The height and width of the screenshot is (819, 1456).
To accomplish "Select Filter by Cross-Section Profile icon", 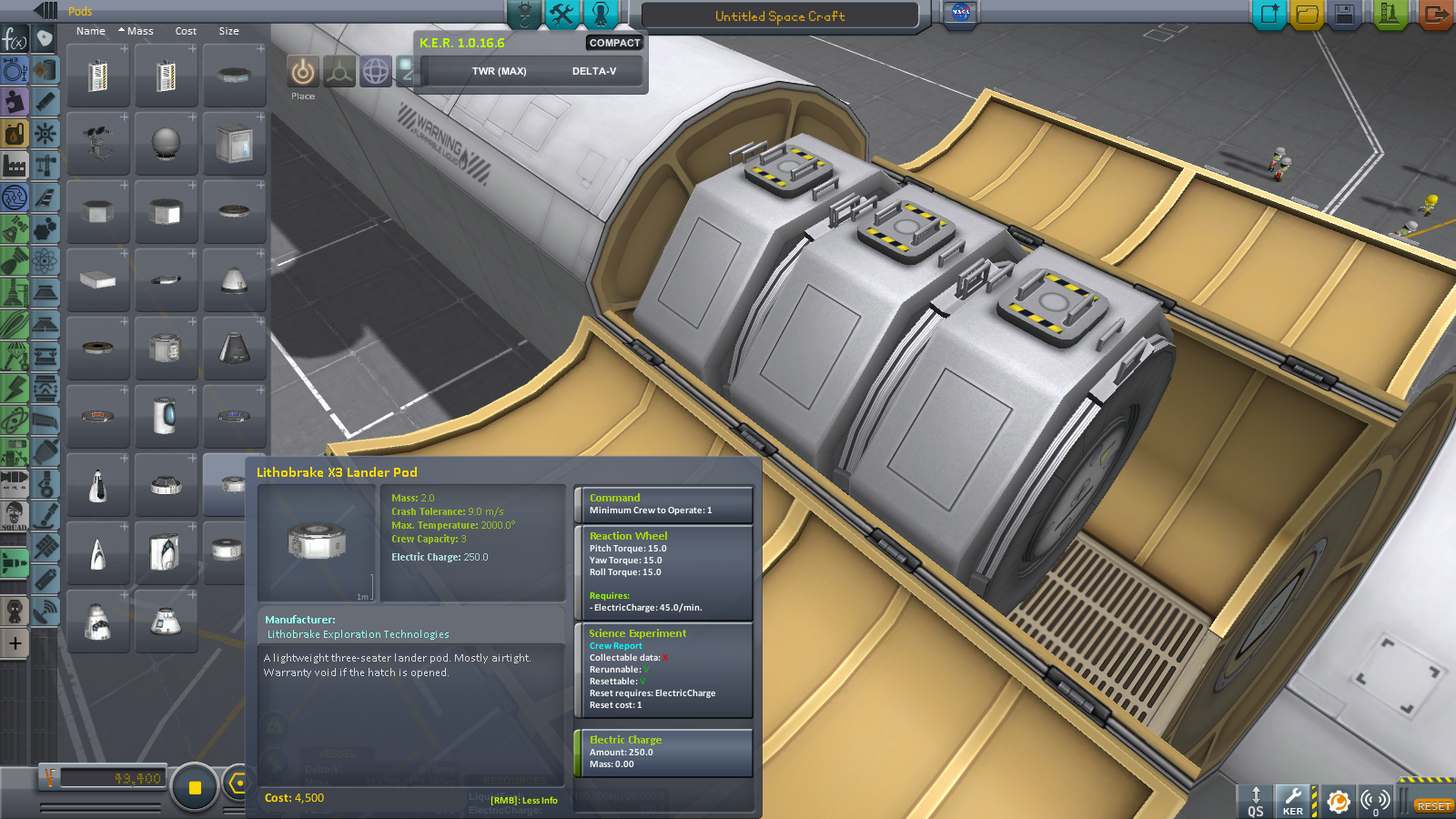I will (15, 70).
